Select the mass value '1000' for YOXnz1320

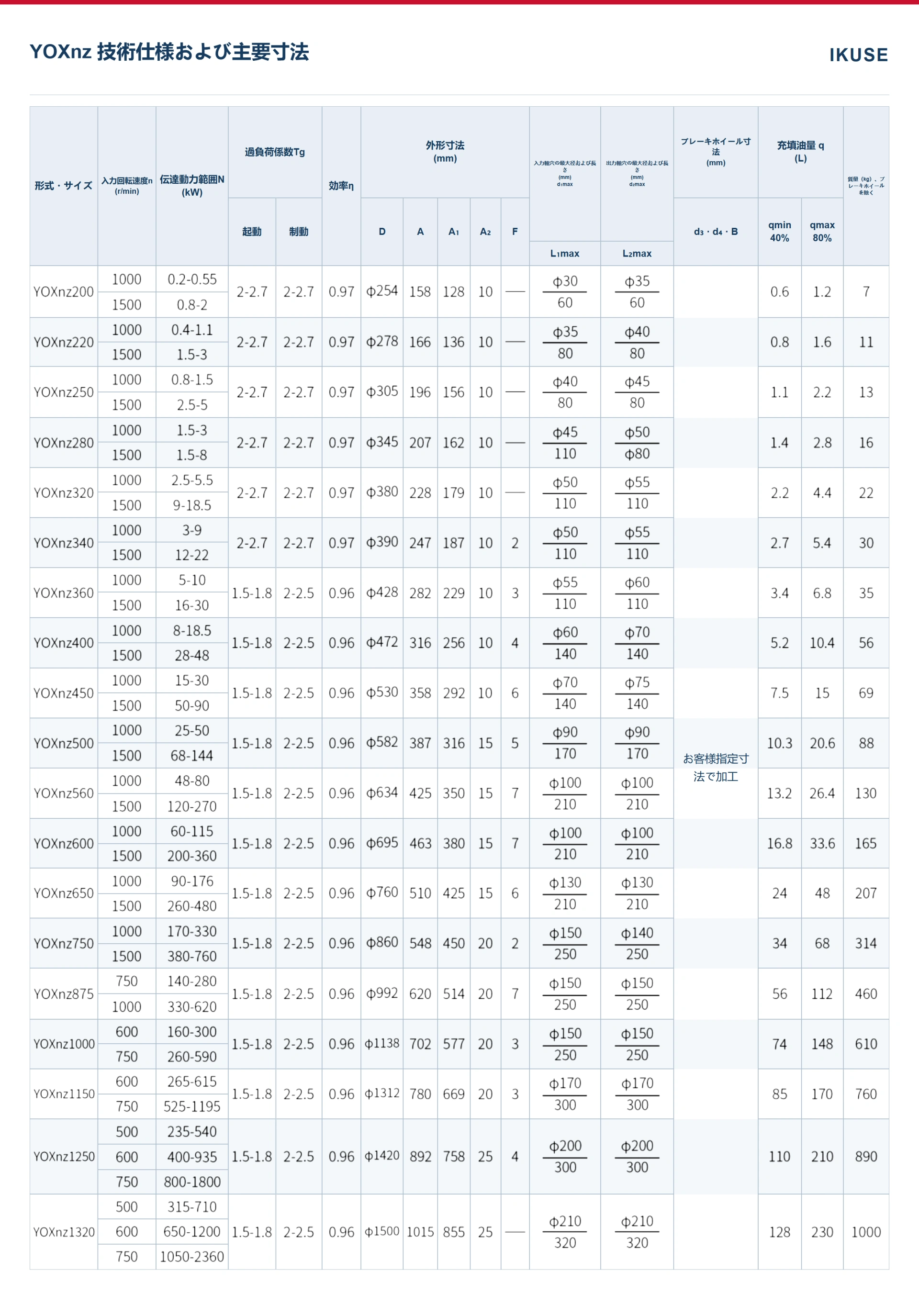(x=866, y=1232)
